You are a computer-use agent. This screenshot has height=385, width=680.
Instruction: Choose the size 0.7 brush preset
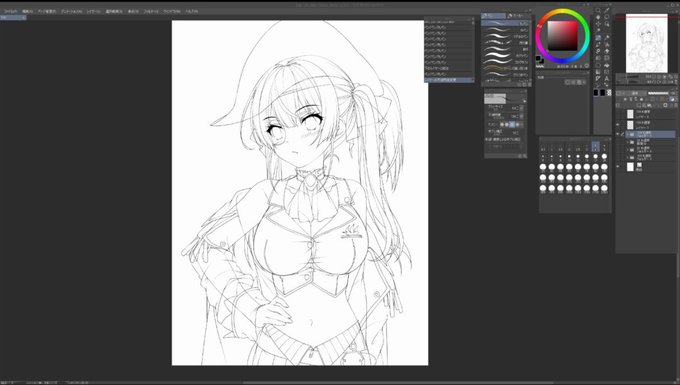tap(543, 147)
